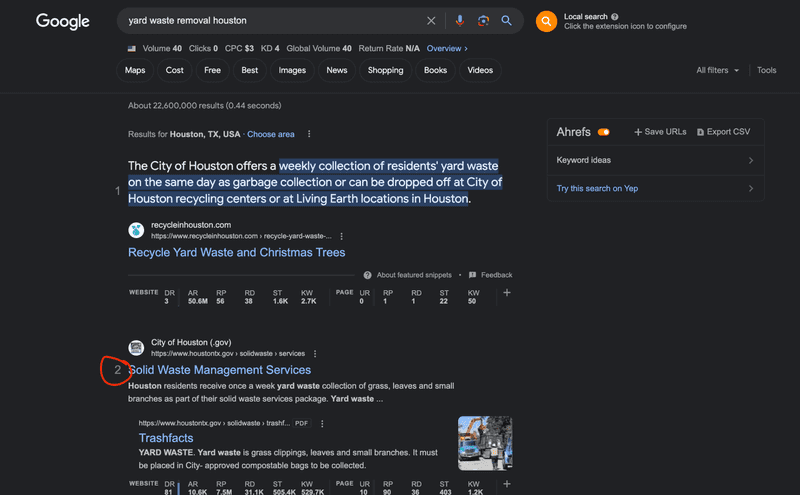The width and height of the screenshot is (800, 495).
Task: Click Save URLs in Ahrefs panel
Action: click(660, 132)
